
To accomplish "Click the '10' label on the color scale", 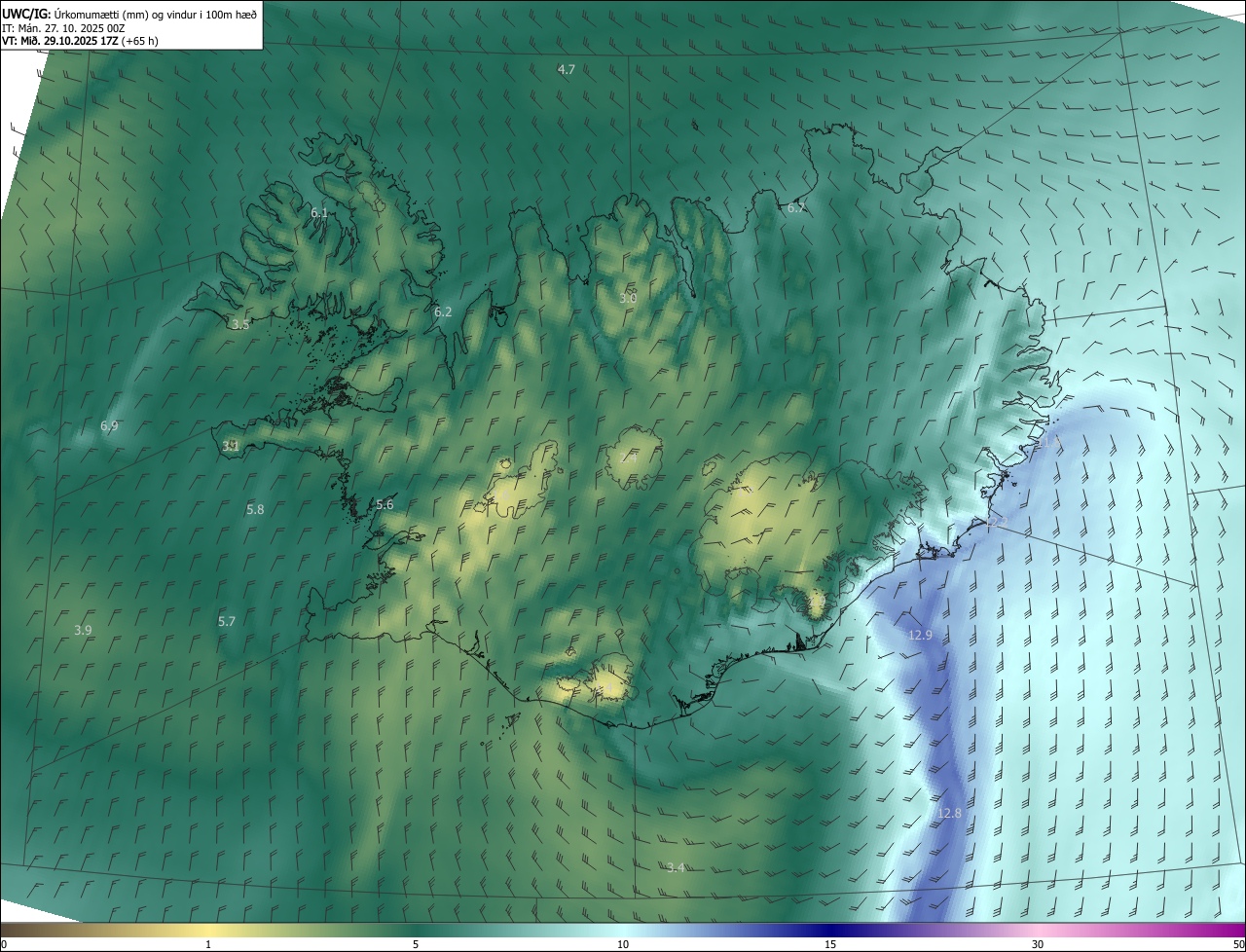I will pos(623,944).
